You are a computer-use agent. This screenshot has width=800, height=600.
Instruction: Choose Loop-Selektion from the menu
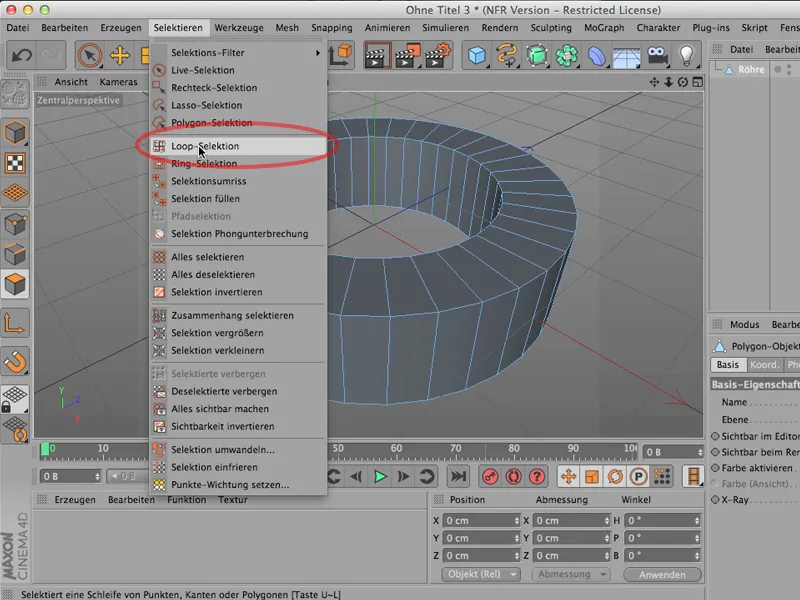pos(205,146)
